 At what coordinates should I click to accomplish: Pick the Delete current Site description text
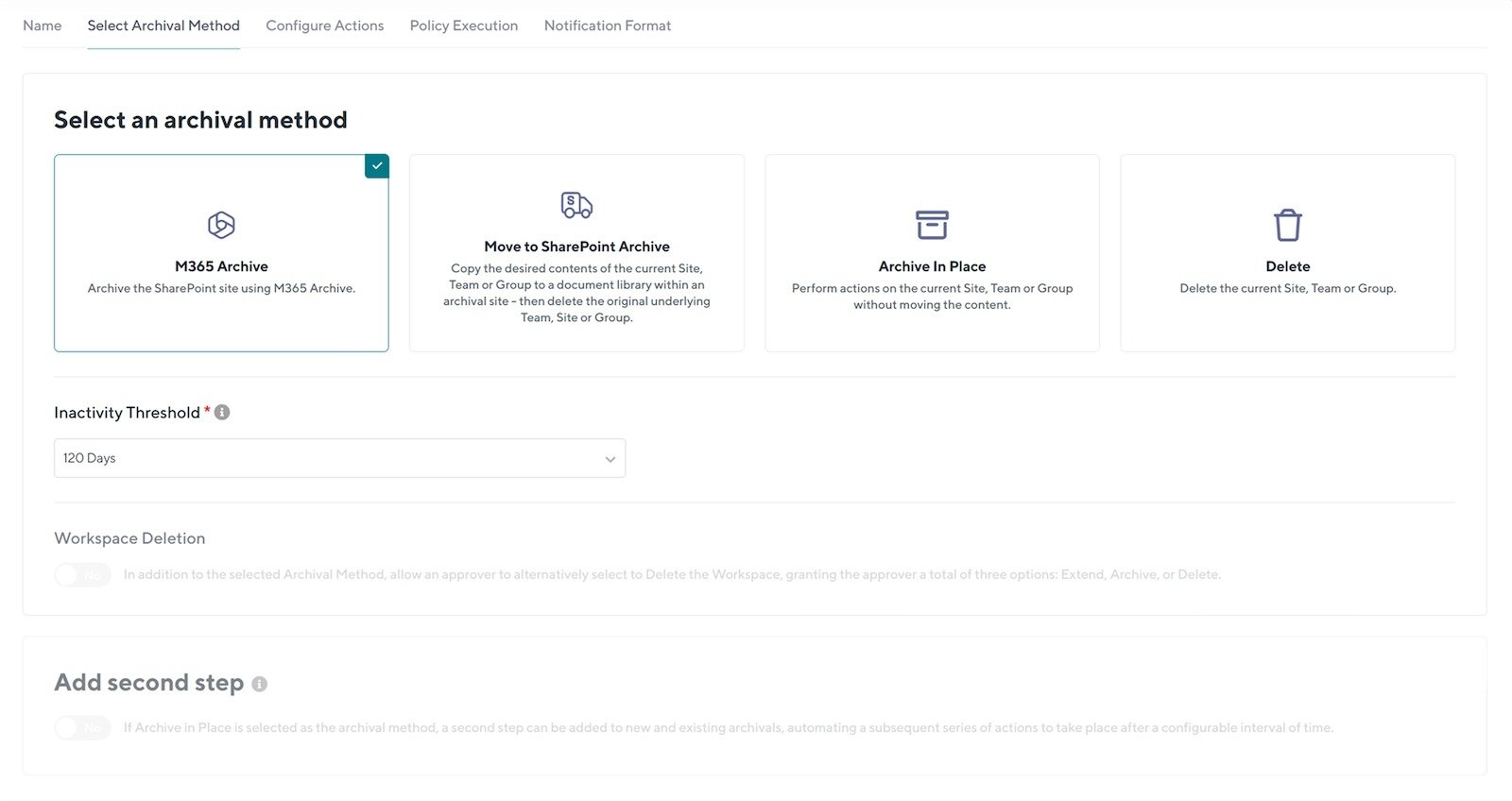(1287, 288)
